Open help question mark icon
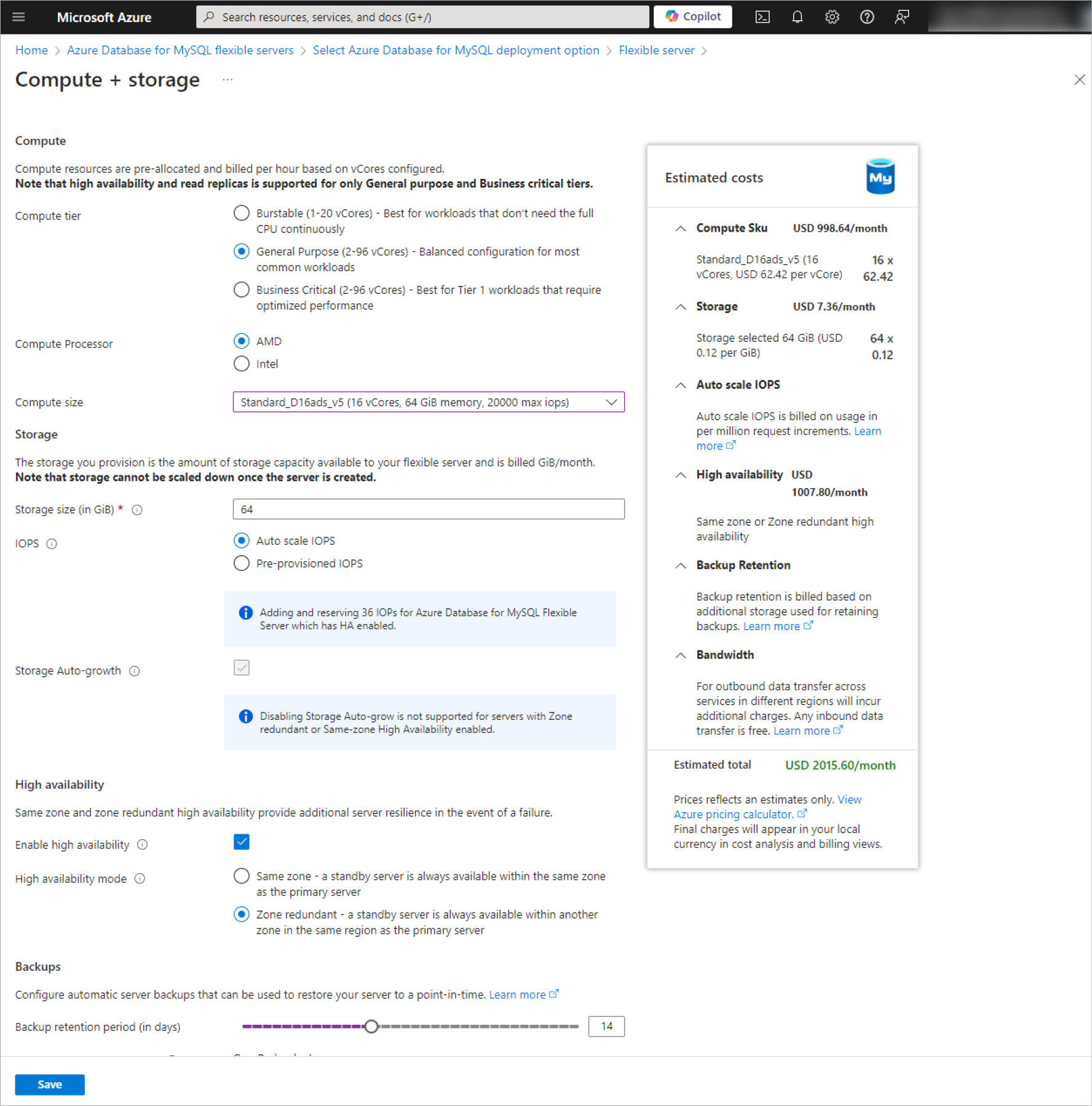This screenshot has width=1092, height=1106. [x=867, y=17]
